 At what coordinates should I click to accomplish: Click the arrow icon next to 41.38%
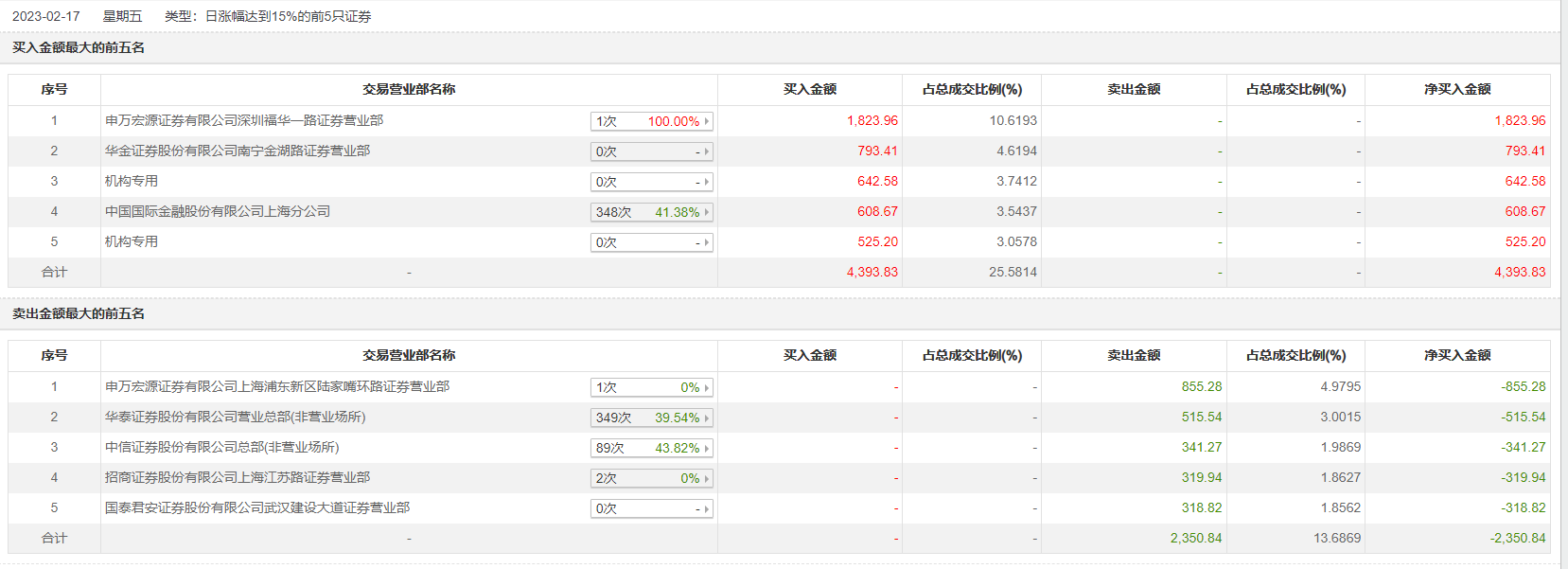click(x=706, y=212)
